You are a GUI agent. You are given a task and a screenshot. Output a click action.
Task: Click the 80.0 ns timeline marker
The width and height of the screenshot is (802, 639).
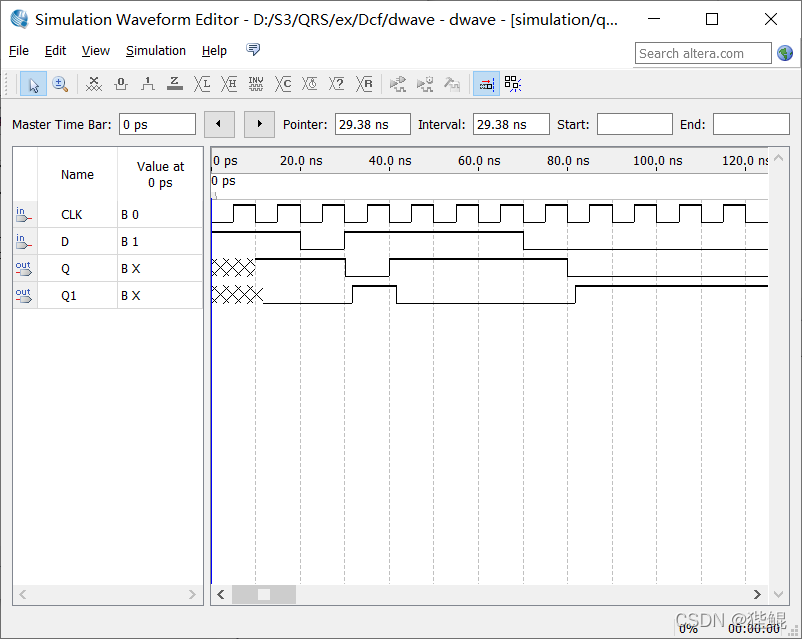click(x=568, y=161)
